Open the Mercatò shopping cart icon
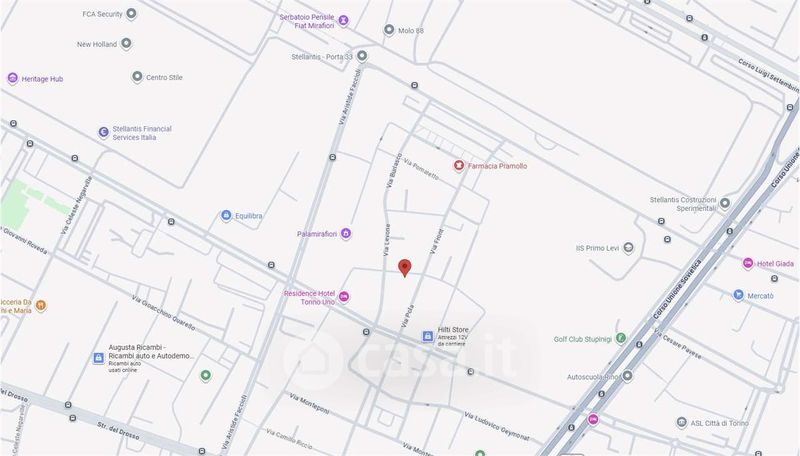Screen dimensions: 800x456 tap(738, 295)
